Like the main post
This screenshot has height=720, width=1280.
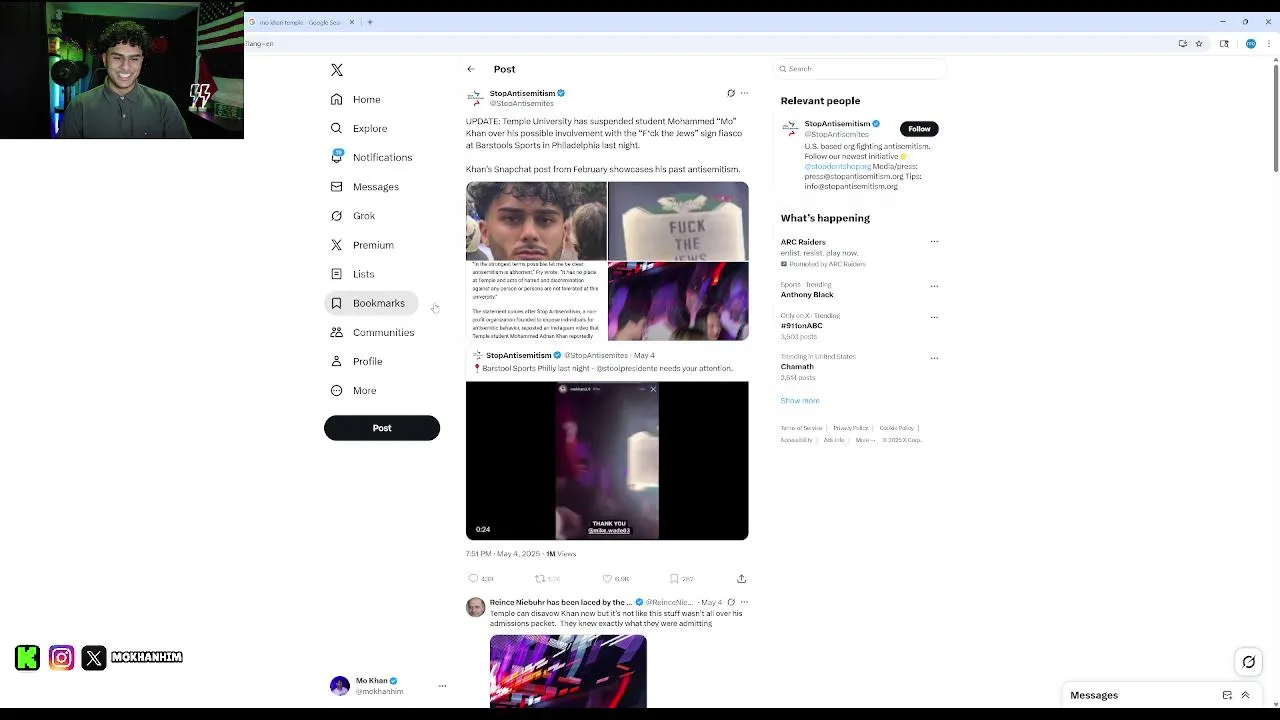point(607,578)
